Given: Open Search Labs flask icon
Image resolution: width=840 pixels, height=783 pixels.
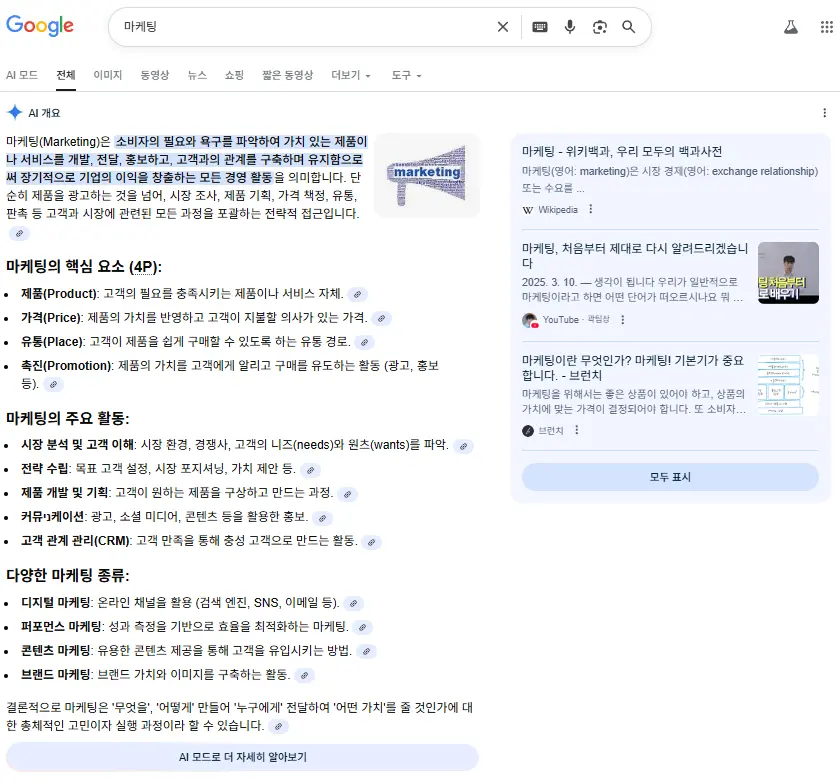Looking at the screenshot, I should click(791, 27).
